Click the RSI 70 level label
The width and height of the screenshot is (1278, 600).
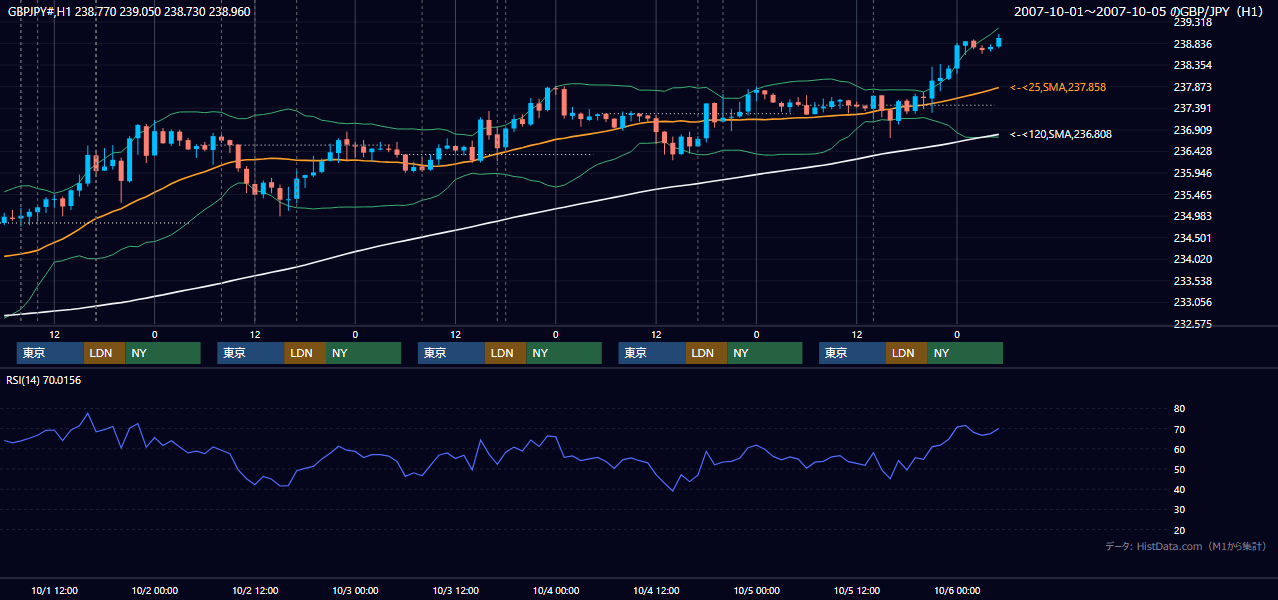pyautogui.click(x=1179, y=429)
